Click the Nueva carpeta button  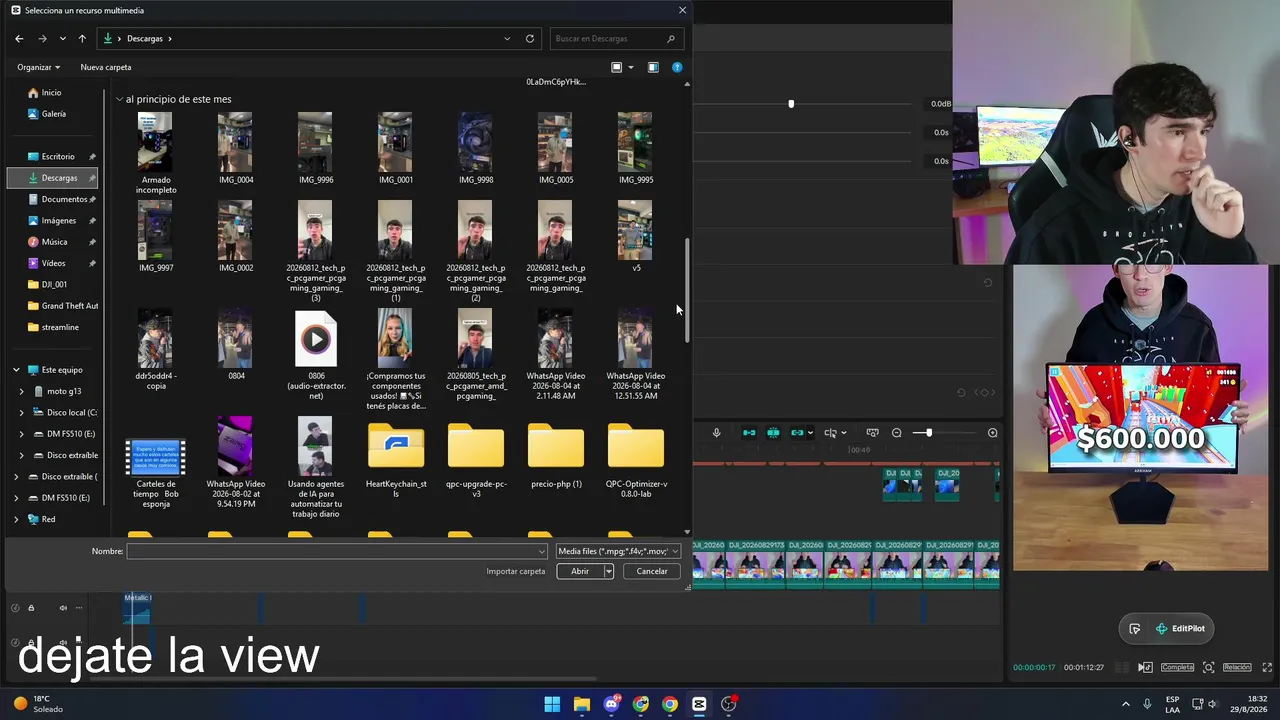[x=106, y=67]
